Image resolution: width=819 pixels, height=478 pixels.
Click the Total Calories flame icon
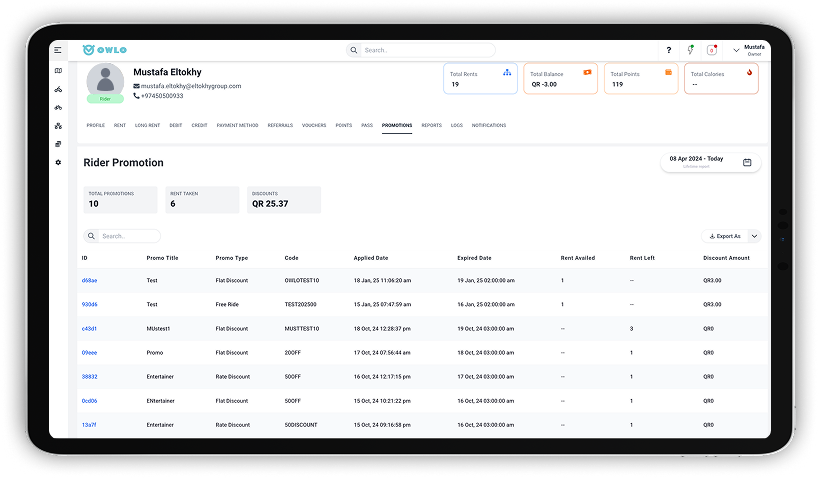point(750,73)
